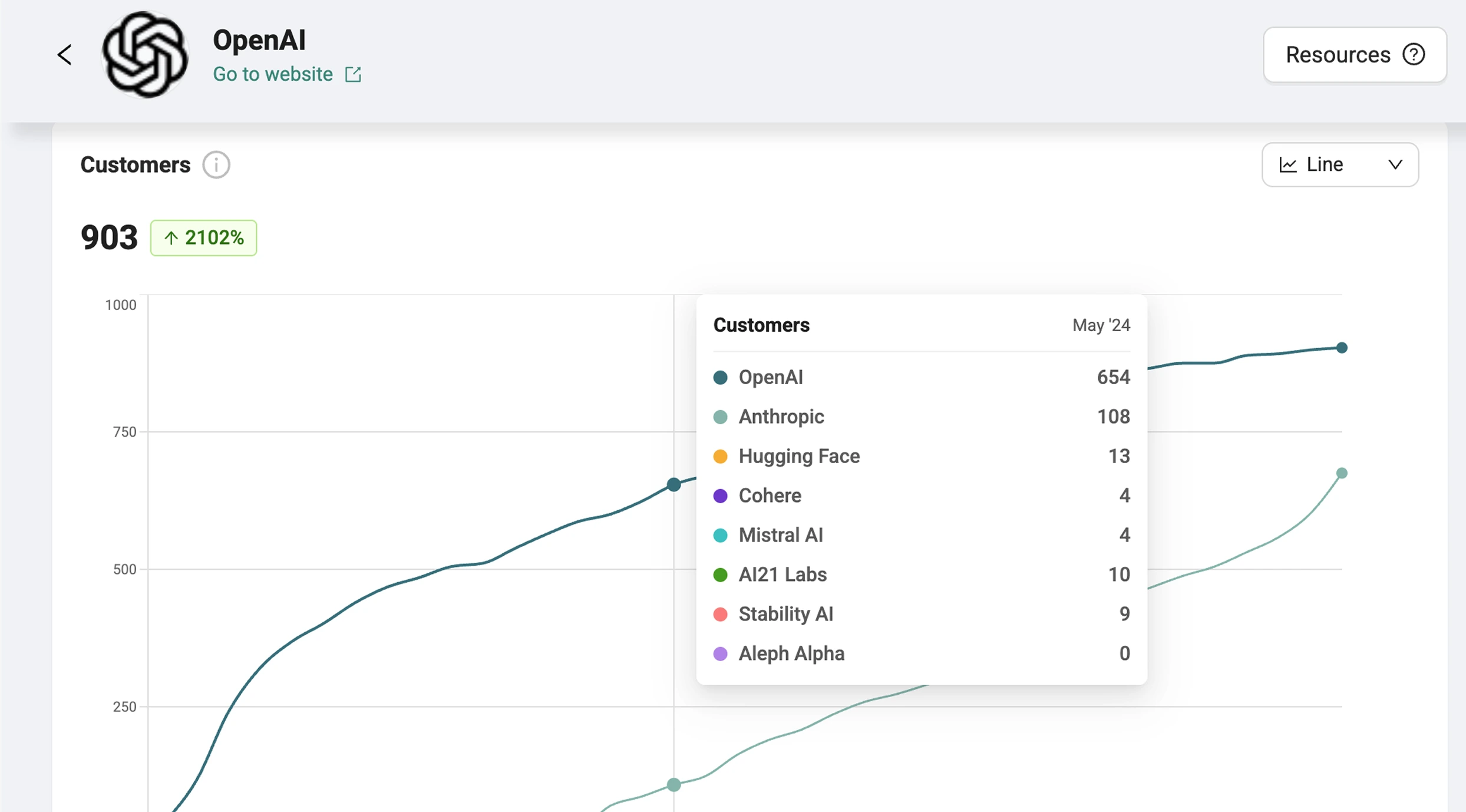The image size is (1466, 812).
Task: Click the external link icon beside website
Action: coord(353,74)
